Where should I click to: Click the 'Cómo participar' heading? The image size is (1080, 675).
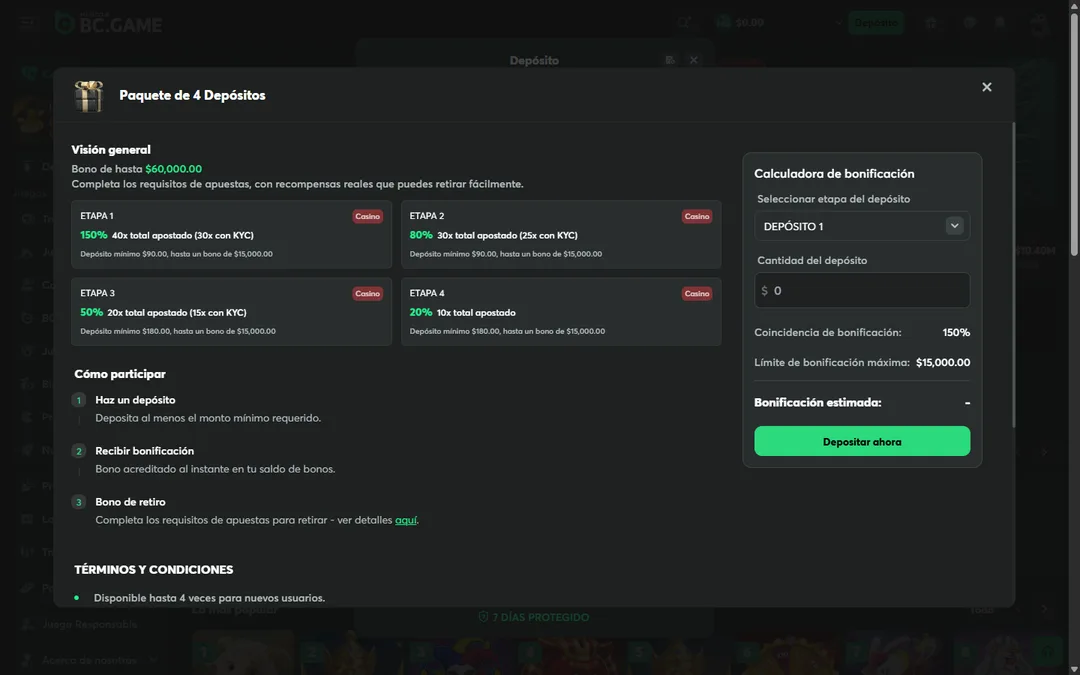[x=120, y=374]
